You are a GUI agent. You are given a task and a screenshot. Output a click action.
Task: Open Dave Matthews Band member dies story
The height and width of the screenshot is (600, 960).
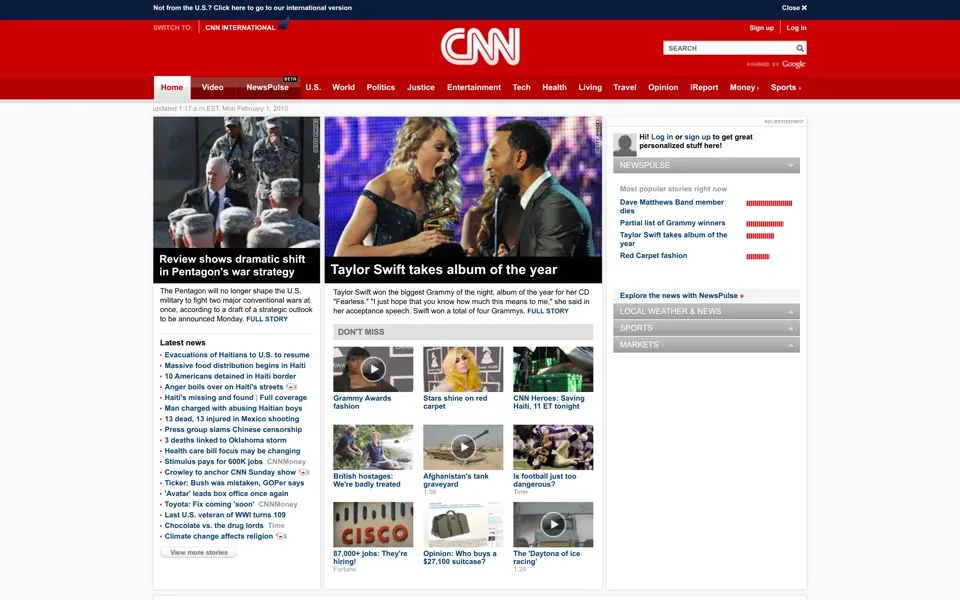click(672, 206)
